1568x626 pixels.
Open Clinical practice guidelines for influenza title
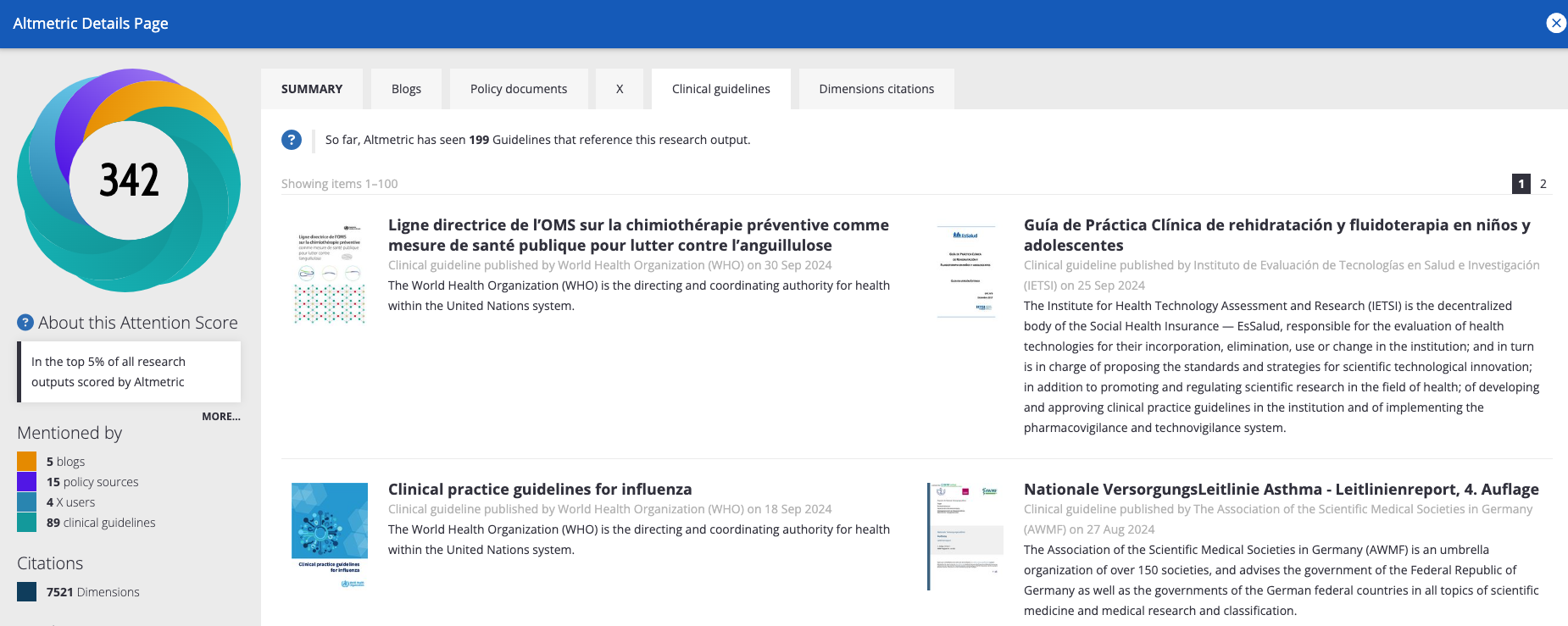(540, 490)
